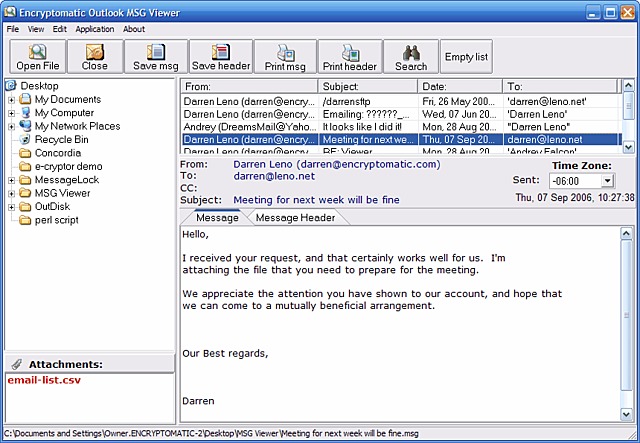The height and width of the screenshot is (443, 640).
Task: Select the perl script folder icon
Action: [25, 220]
